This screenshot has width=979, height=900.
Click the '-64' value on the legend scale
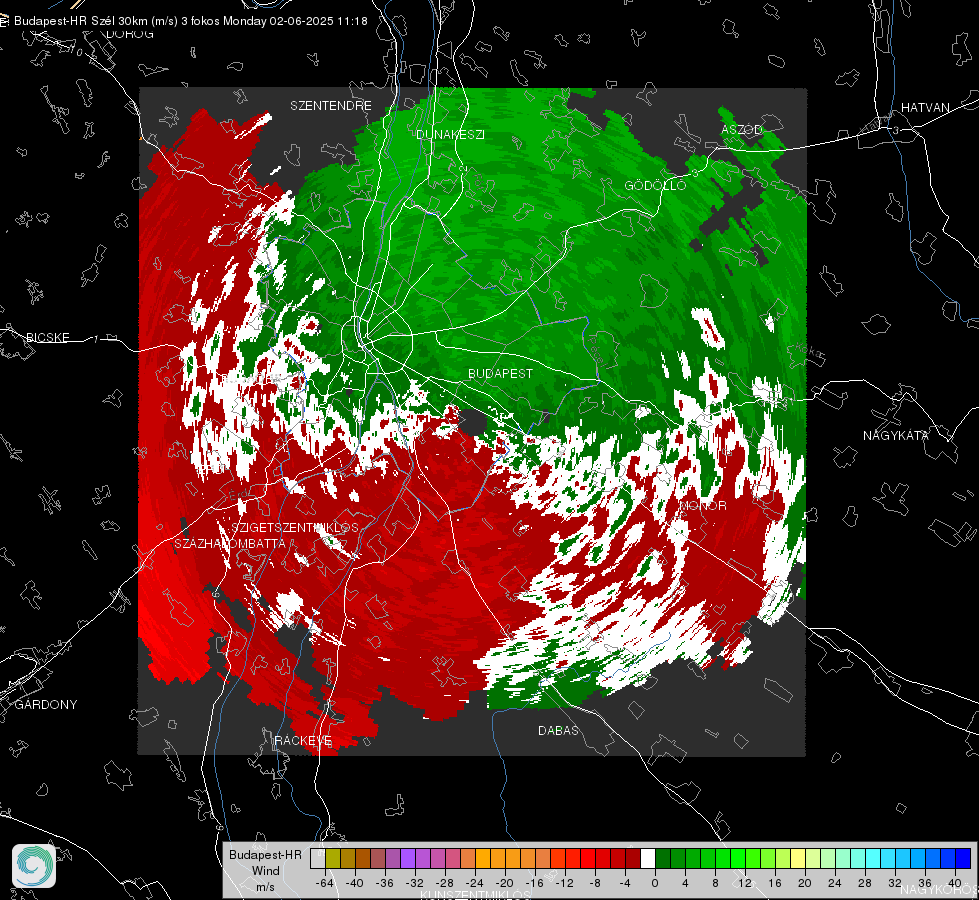click(x=325, y=883)
